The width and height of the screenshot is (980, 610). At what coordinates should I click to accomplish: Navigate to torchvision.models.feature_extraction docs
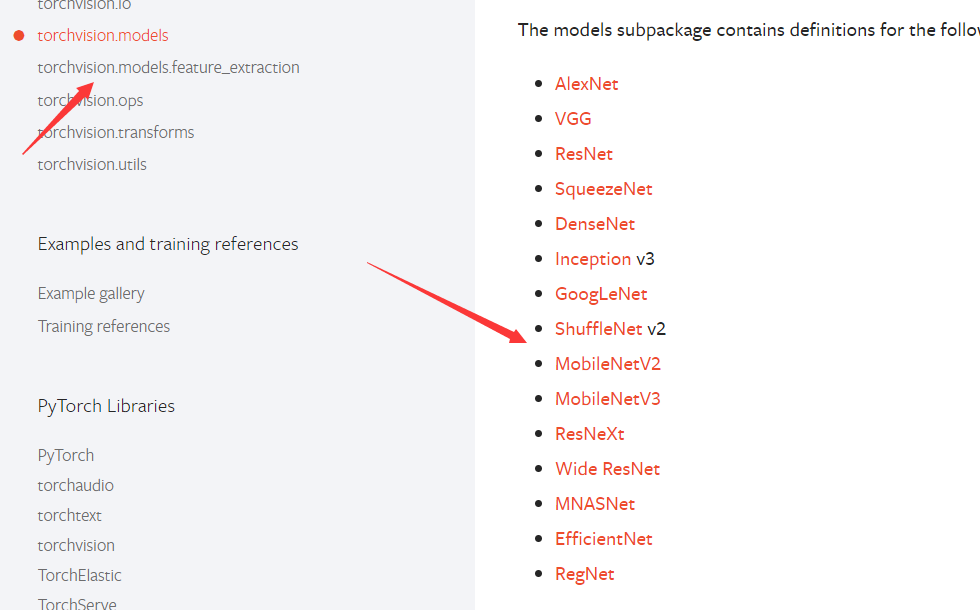click(x=168, y=67)
